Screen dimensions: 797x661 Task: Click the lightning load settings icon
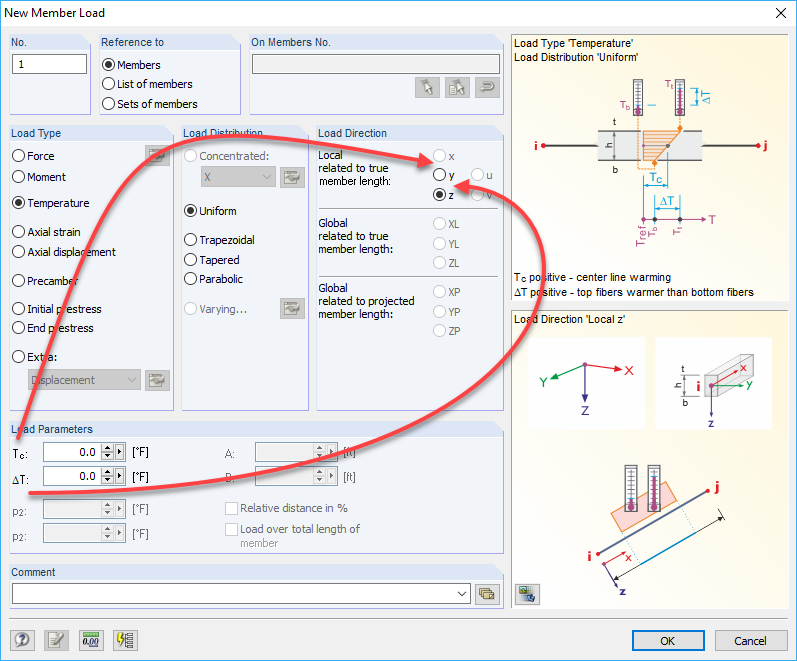pyautogui.click(x=125, y=640)
